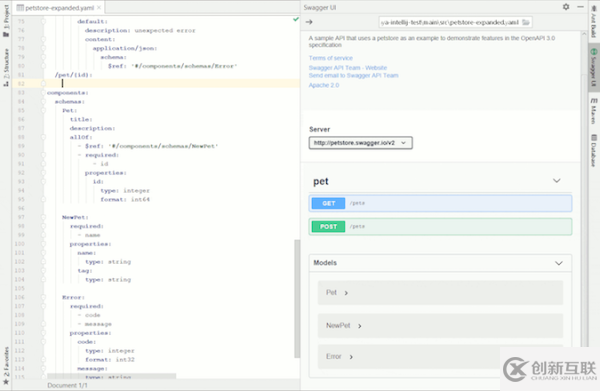The width and height of the screenshot is (600, 391).
Task: Click the Server label
Action: click(x=320, y=129)
